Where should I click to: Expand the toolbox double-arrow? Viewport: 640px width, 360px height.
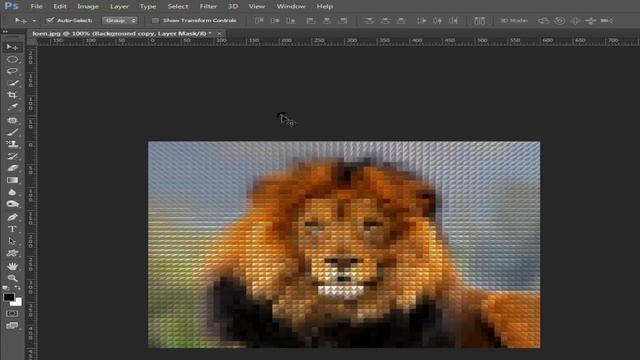coord(5,31)
